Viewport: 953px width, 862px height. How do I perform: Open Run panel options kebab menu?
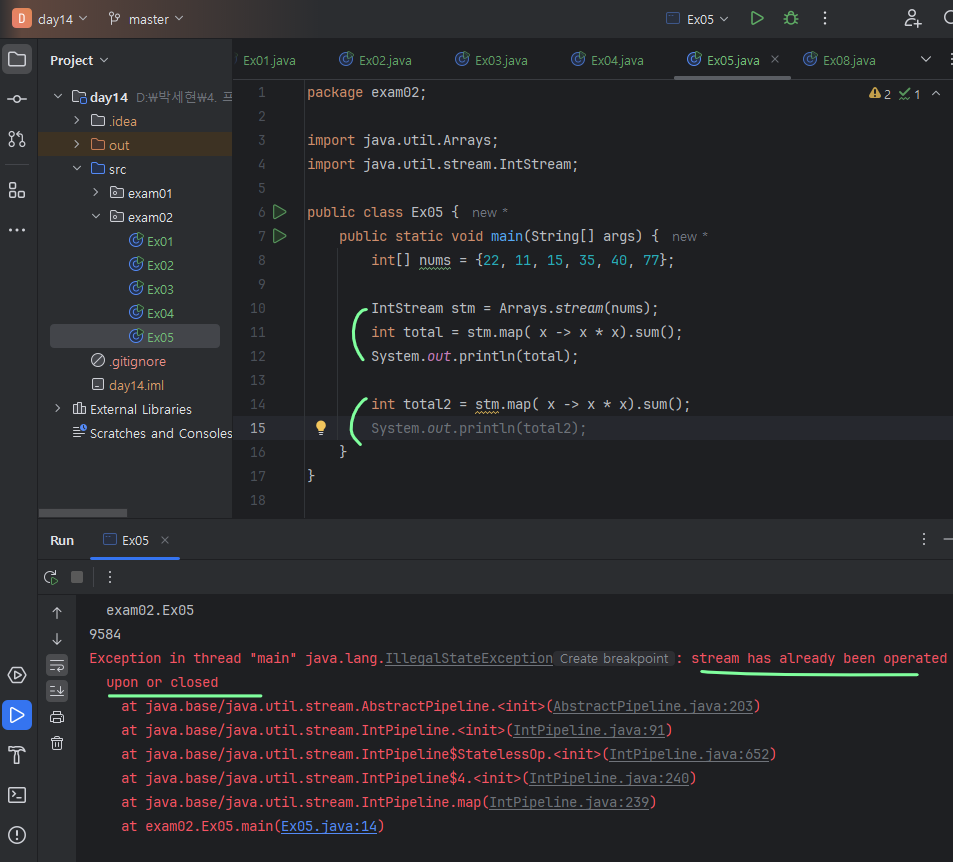[x=923, y=539]
